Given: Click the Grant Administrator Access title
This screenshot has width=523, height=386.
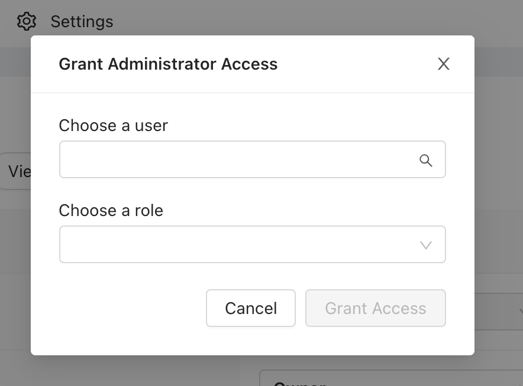Looking at the screenshot, I should point(168,64).
